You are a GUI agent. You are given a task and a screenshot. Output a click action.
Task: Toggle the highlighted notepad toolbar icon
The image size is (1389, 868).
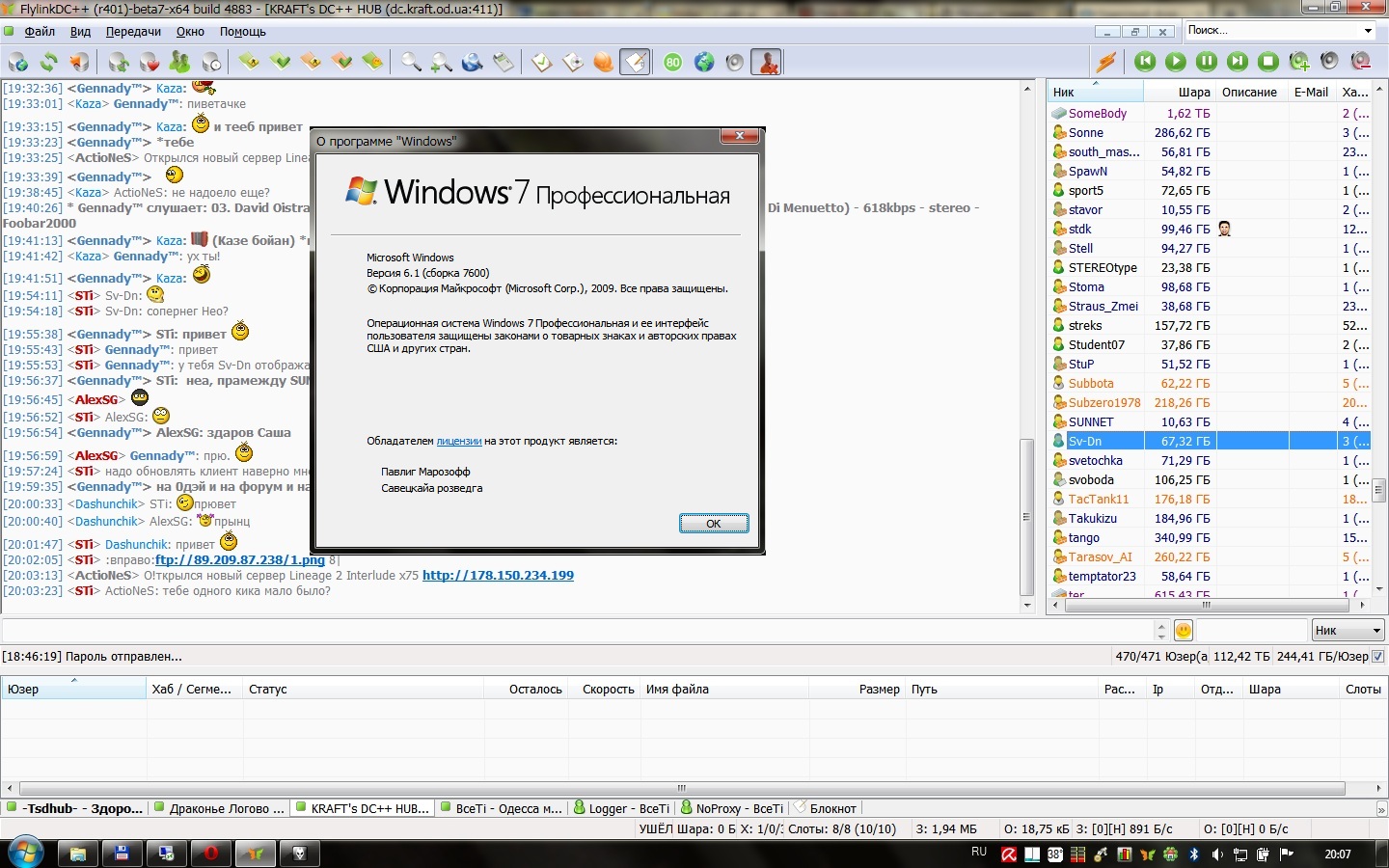click(x=635, y=62)
